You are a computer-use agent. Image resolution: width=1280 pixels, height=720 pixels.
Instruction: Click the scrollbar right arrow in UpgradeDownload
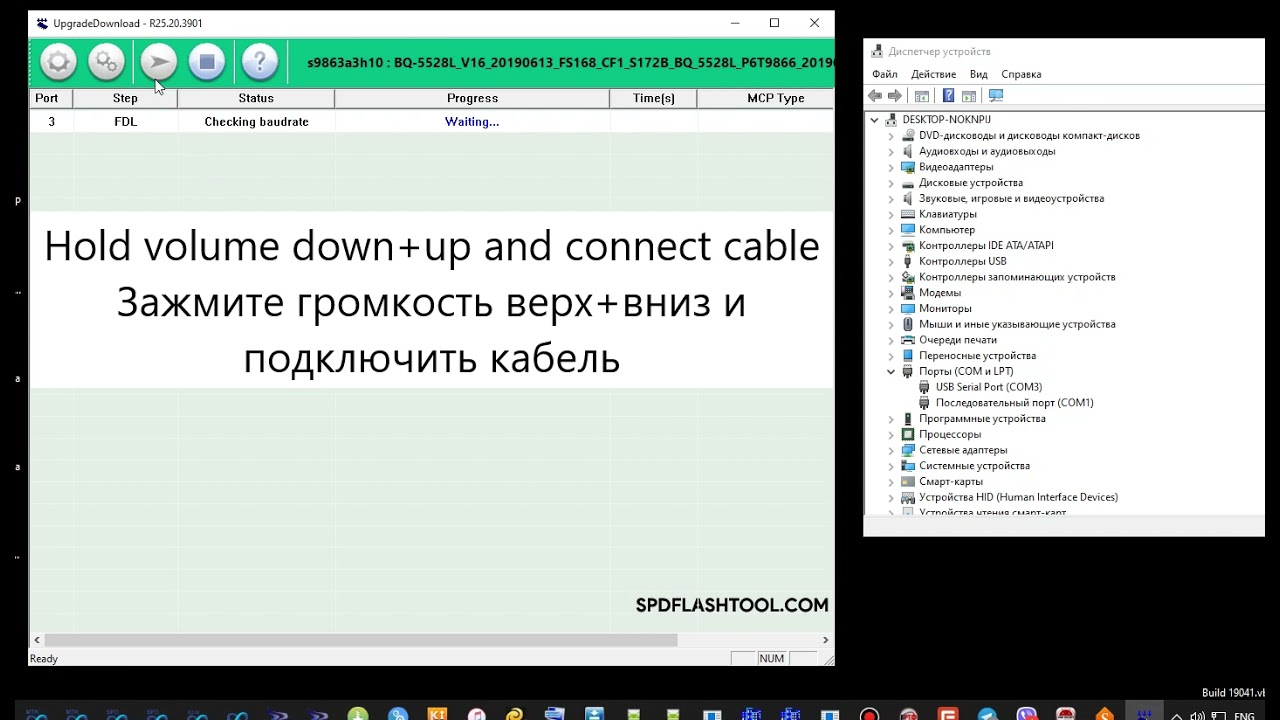825,640
